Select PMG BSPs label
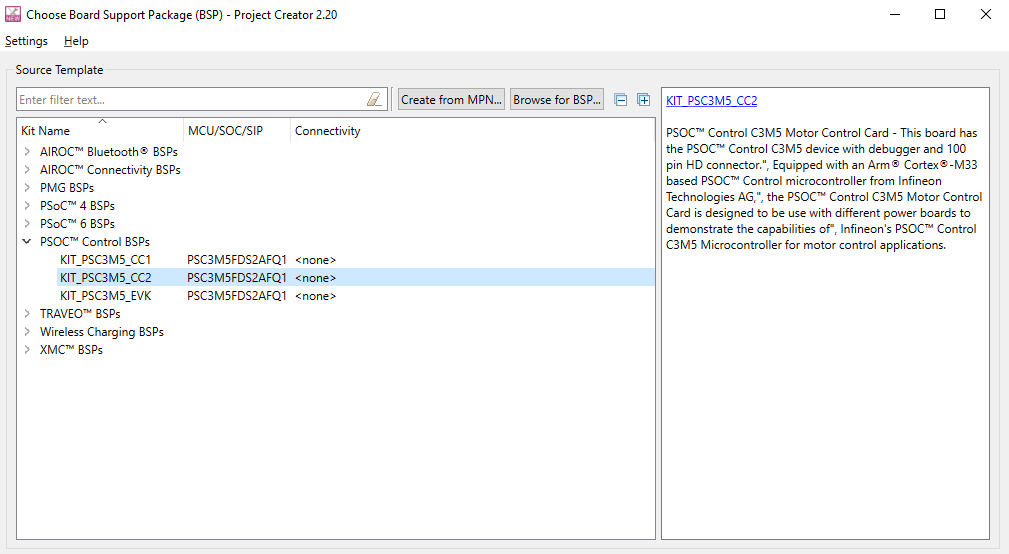 coord(67,188)
